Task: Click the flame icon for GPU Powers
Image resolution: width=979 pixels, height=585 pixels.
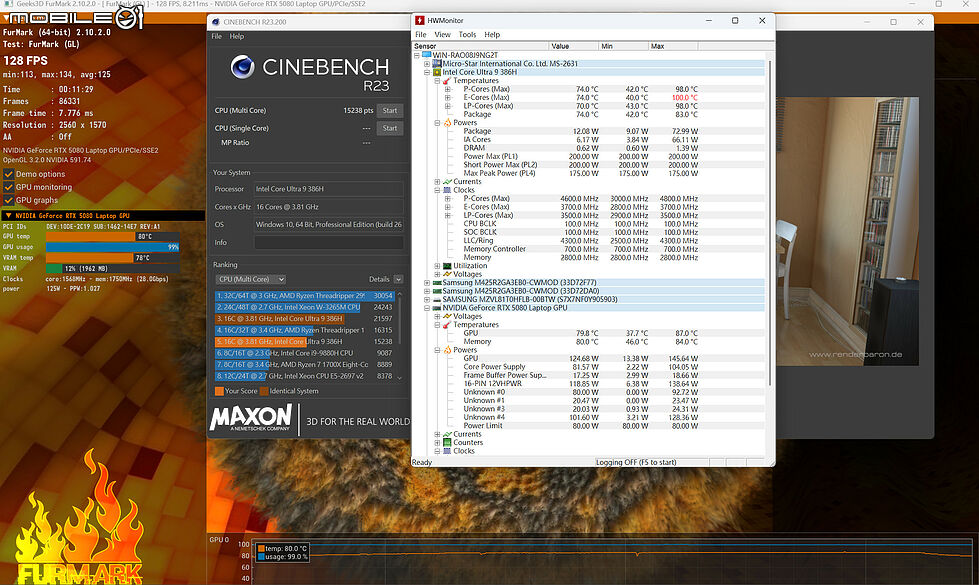Action: pyautogui.click(x=447, y=350)
